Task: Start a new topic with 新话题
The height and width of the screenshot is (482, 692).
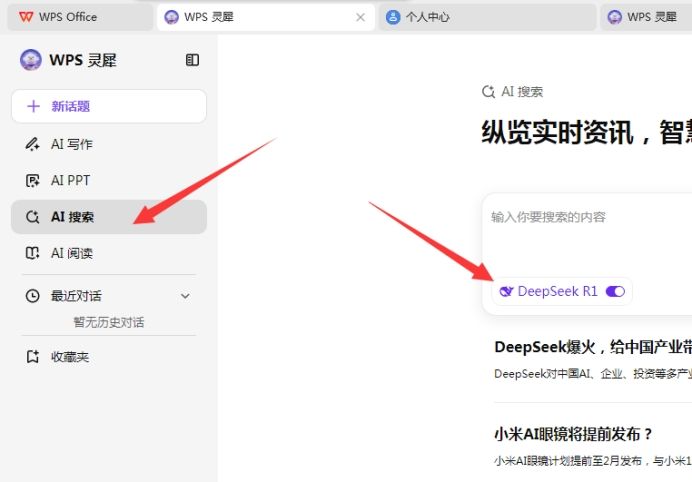Action: (108, 106)
